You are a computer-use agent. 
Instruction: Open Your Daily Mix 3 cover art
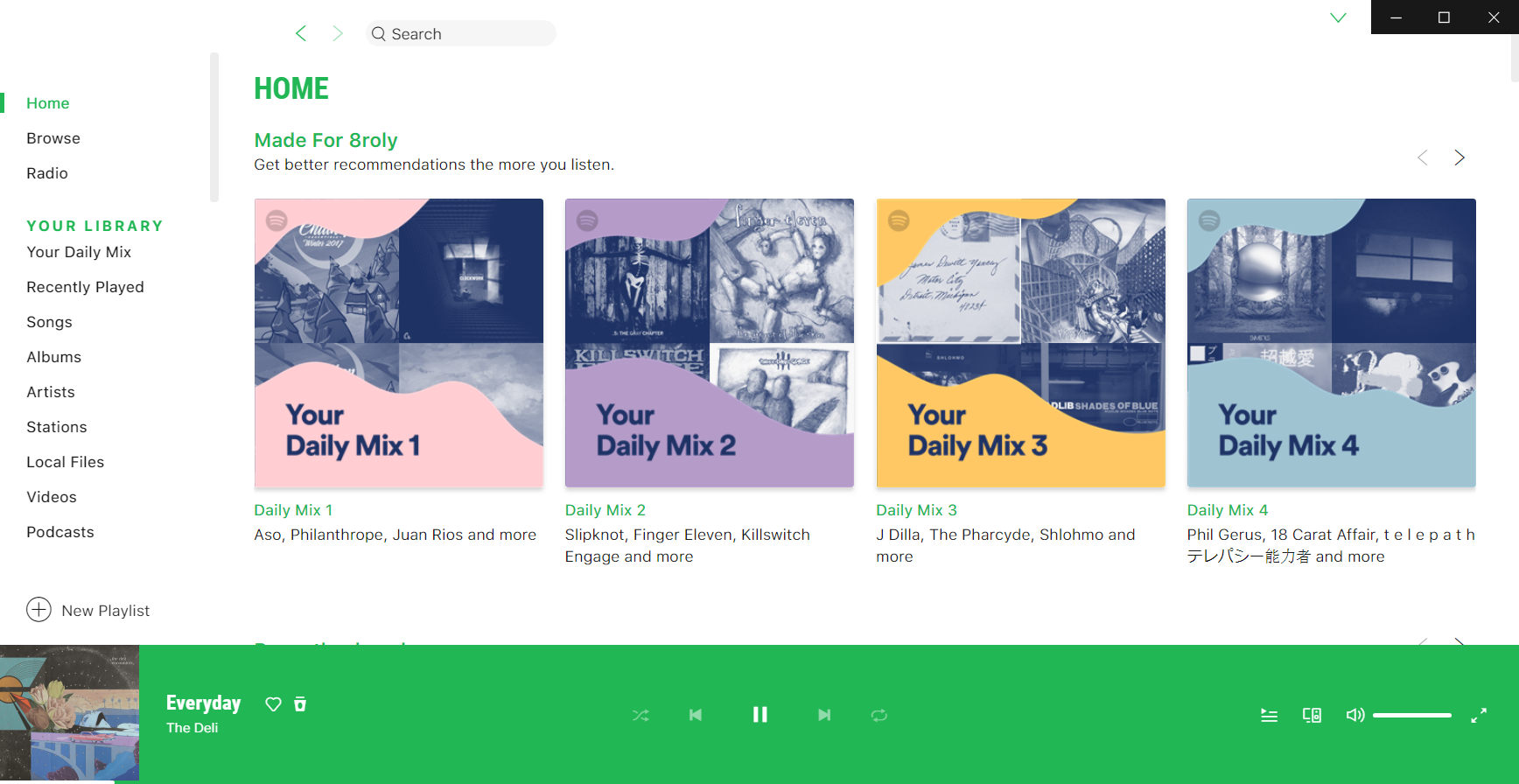point(1021,343)
